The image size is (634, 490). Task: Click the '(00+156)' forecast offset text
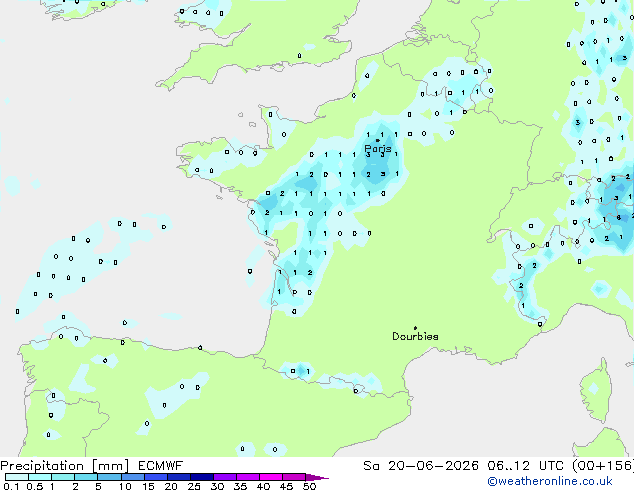603,466
